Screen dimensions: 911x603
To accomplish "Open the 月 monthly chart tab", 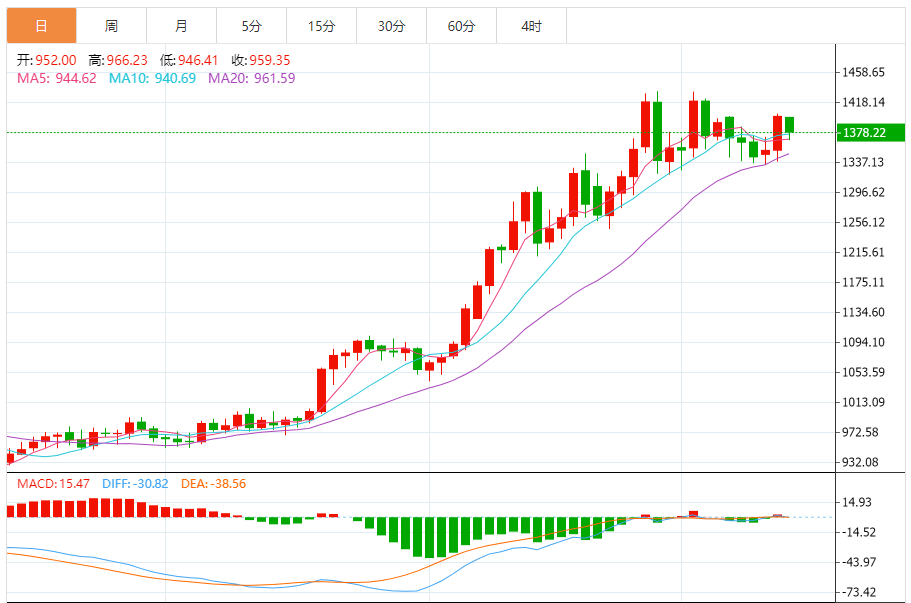I will click(x=181, y=26).
